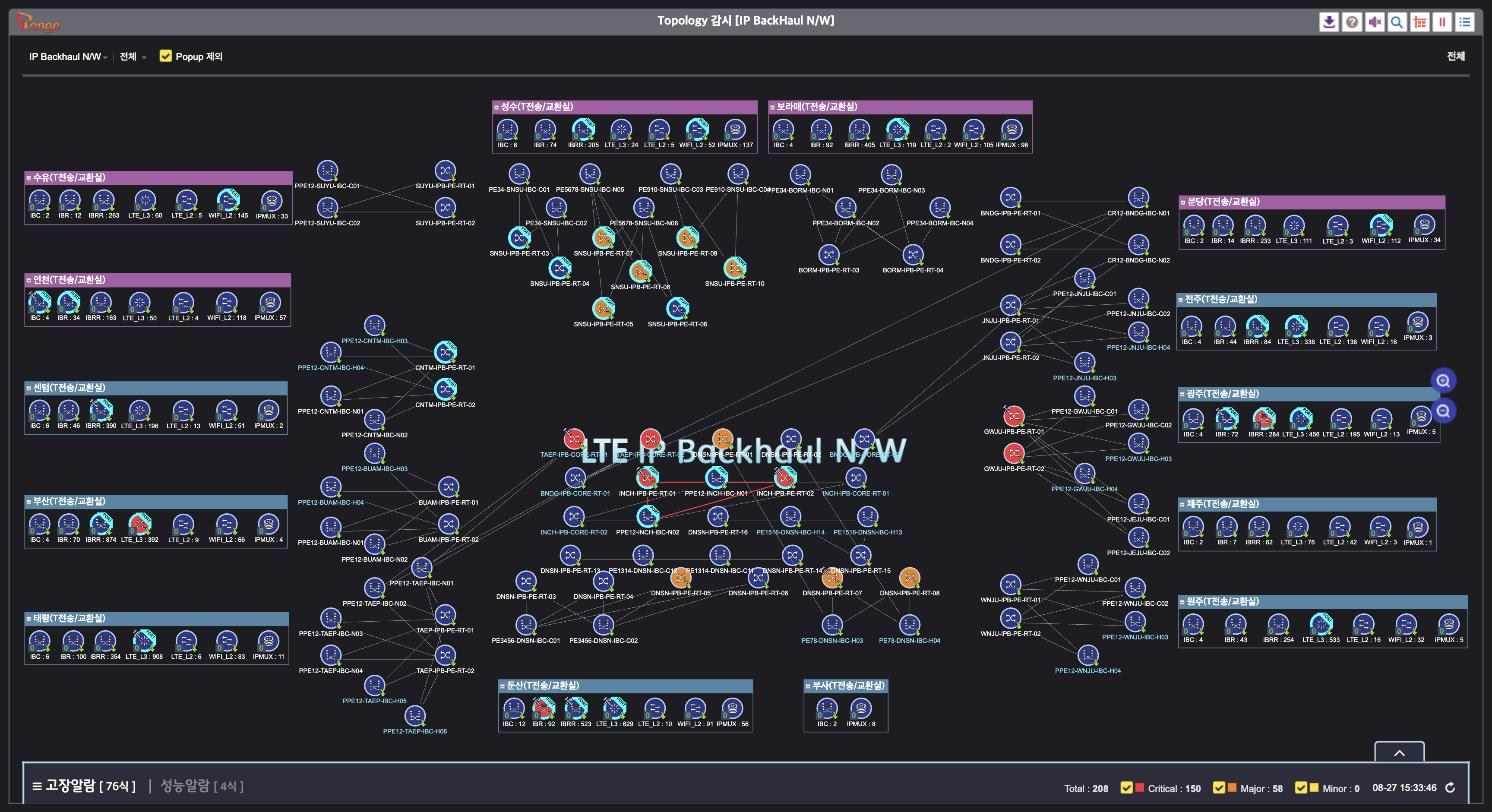
Task: Click the 08-27 15:33:46 timestamp
Action: tap(1405, 789)
